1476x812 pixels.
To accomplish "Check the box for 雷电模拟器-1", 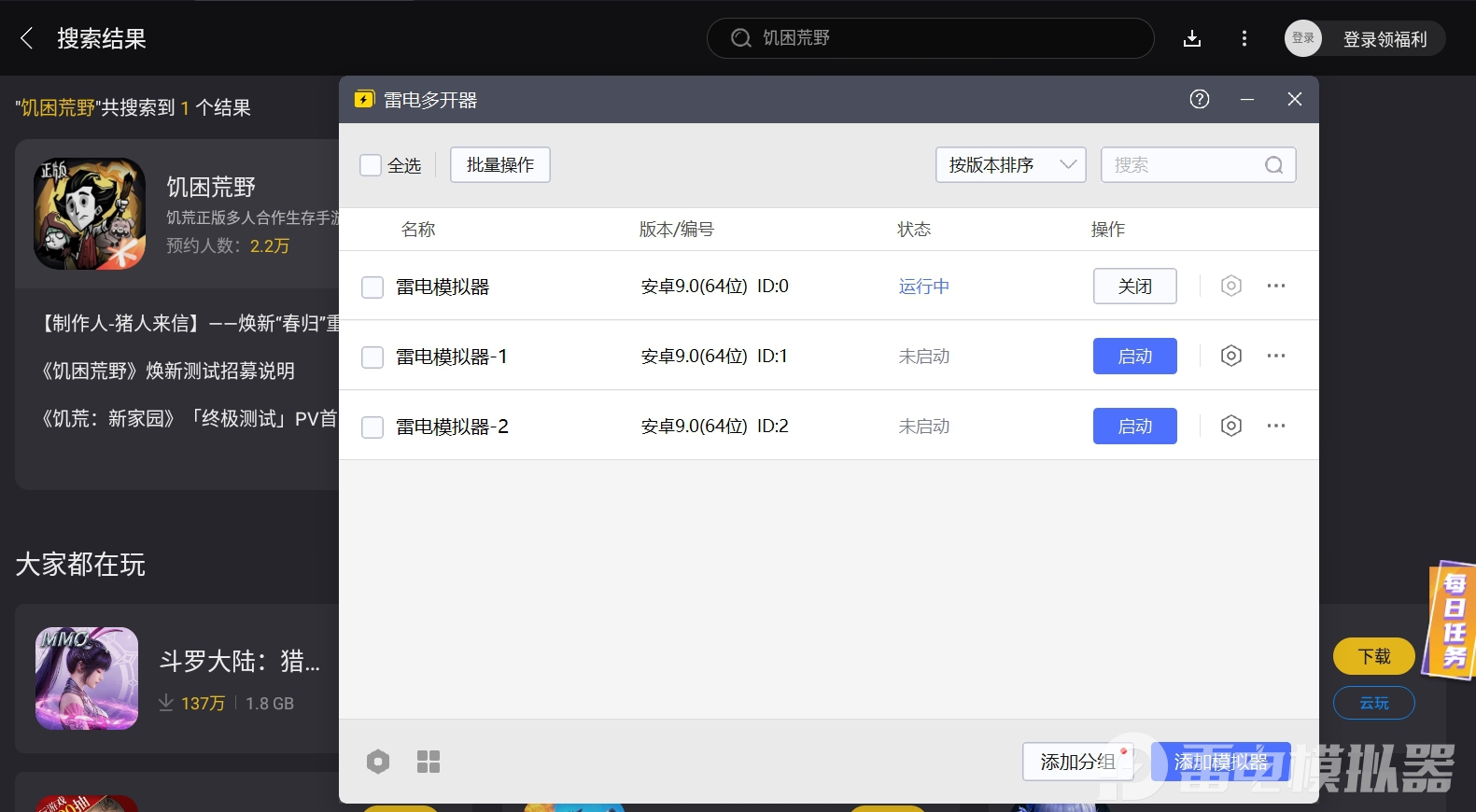I will (373, 357).
